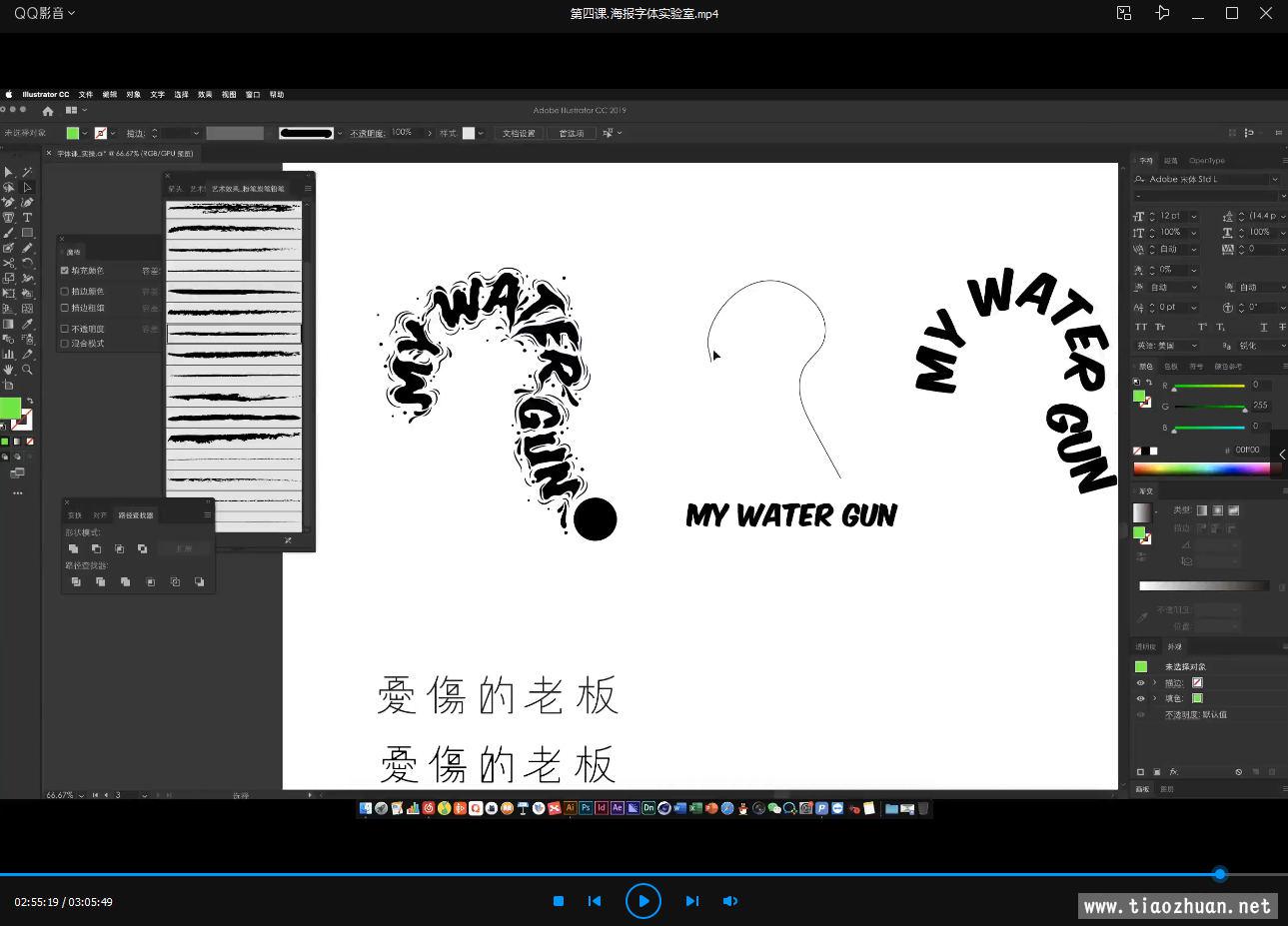
Task: Open brush library panel hamburger menu
Action: [308, 188]
